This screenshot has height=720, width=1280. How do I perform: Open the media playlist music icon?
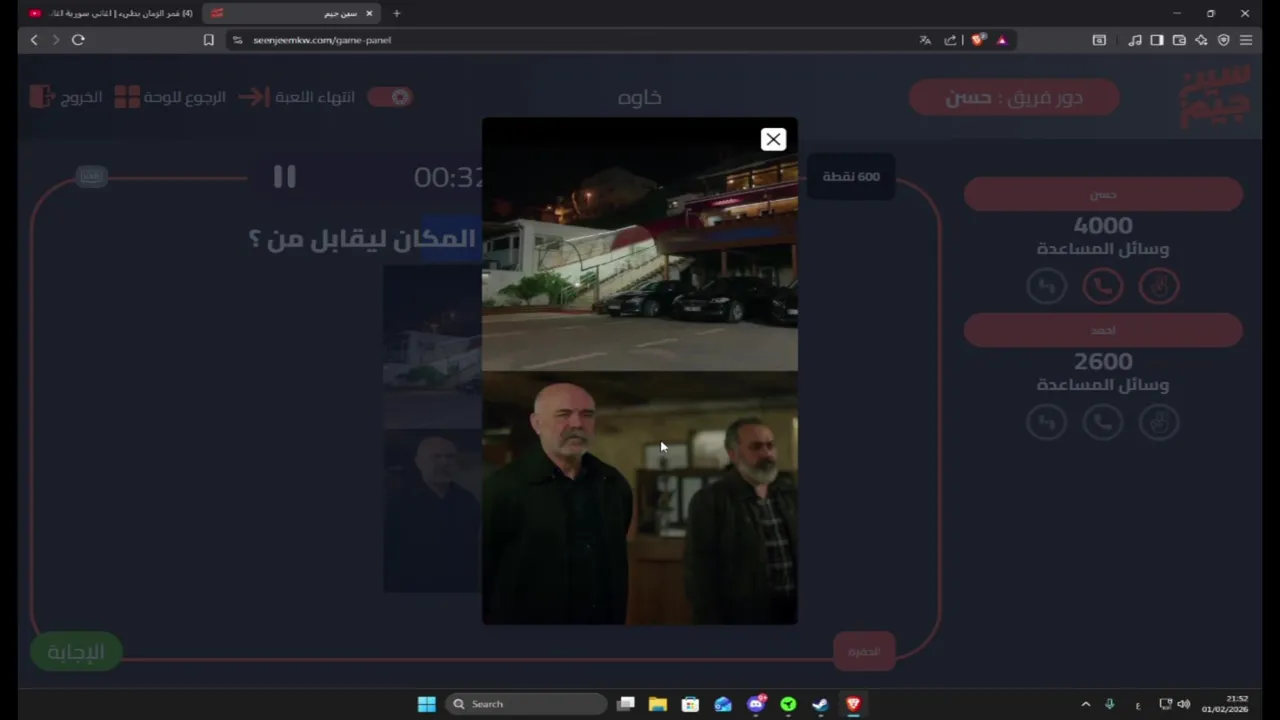[1135, 40]
